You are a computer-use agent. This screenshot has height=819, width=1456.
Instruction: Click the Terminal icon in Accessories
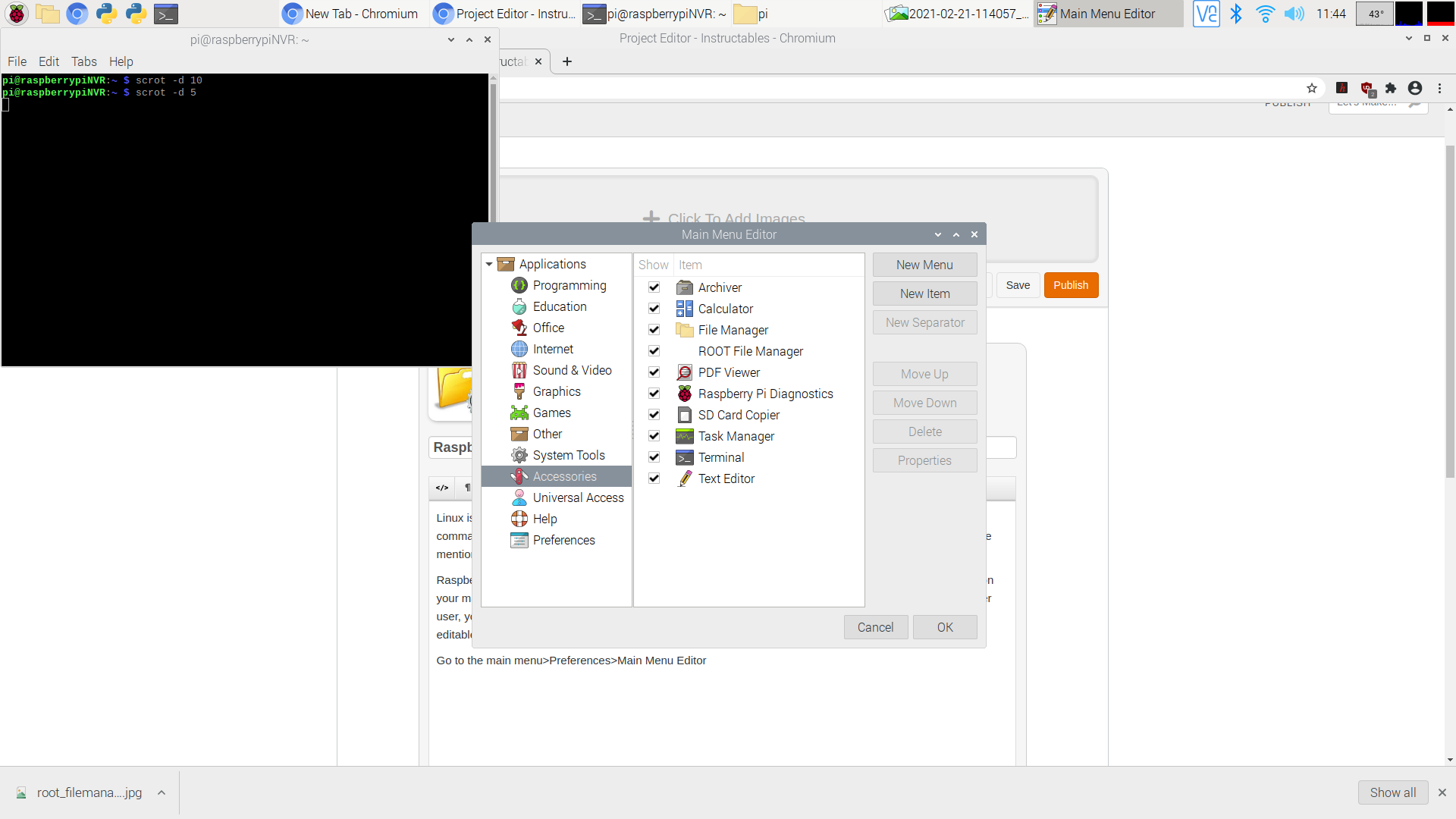coord(683,457)
